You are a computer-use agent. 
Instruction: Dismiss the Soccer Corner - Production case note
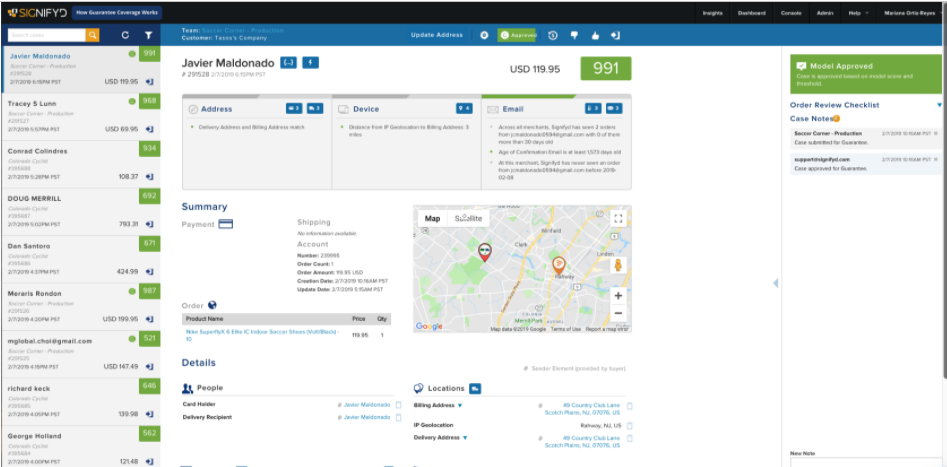pyautogui.click(x=936, y=132)
